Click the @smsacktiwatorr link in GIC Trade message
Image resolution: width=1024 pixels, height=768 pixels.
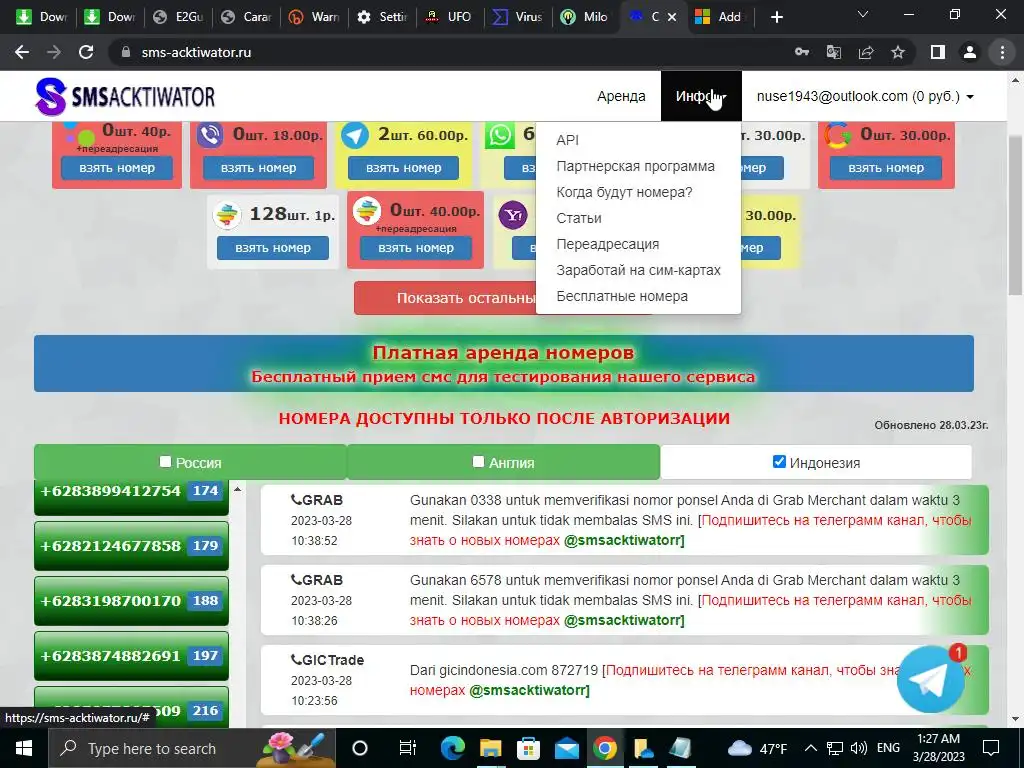click(x=529, y=690)
